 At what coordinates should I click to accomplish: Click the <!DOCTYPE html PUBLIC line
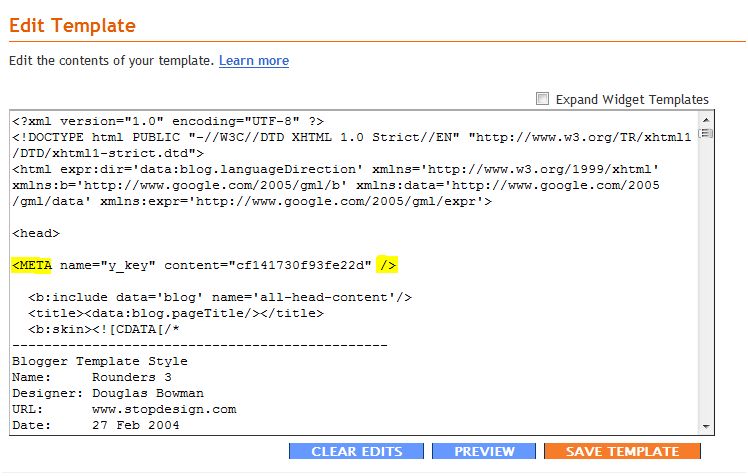click(x=352, y=137)
